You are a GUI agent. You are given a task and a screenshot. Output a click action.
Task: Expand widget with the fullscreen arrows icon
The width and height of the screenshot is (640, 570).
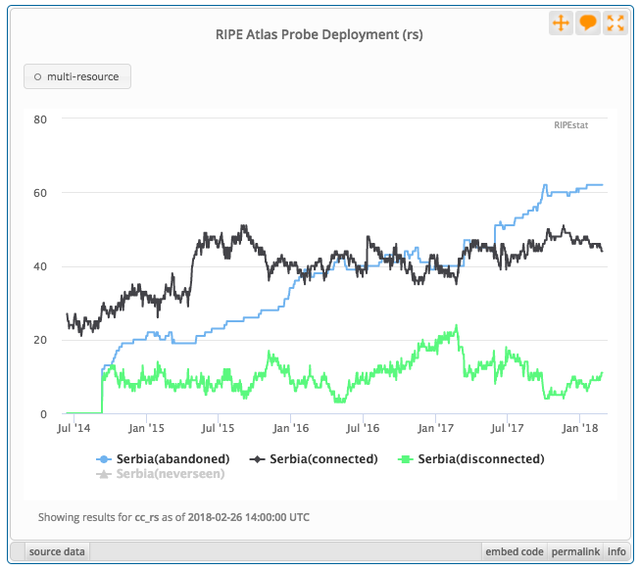pos(615,23)
